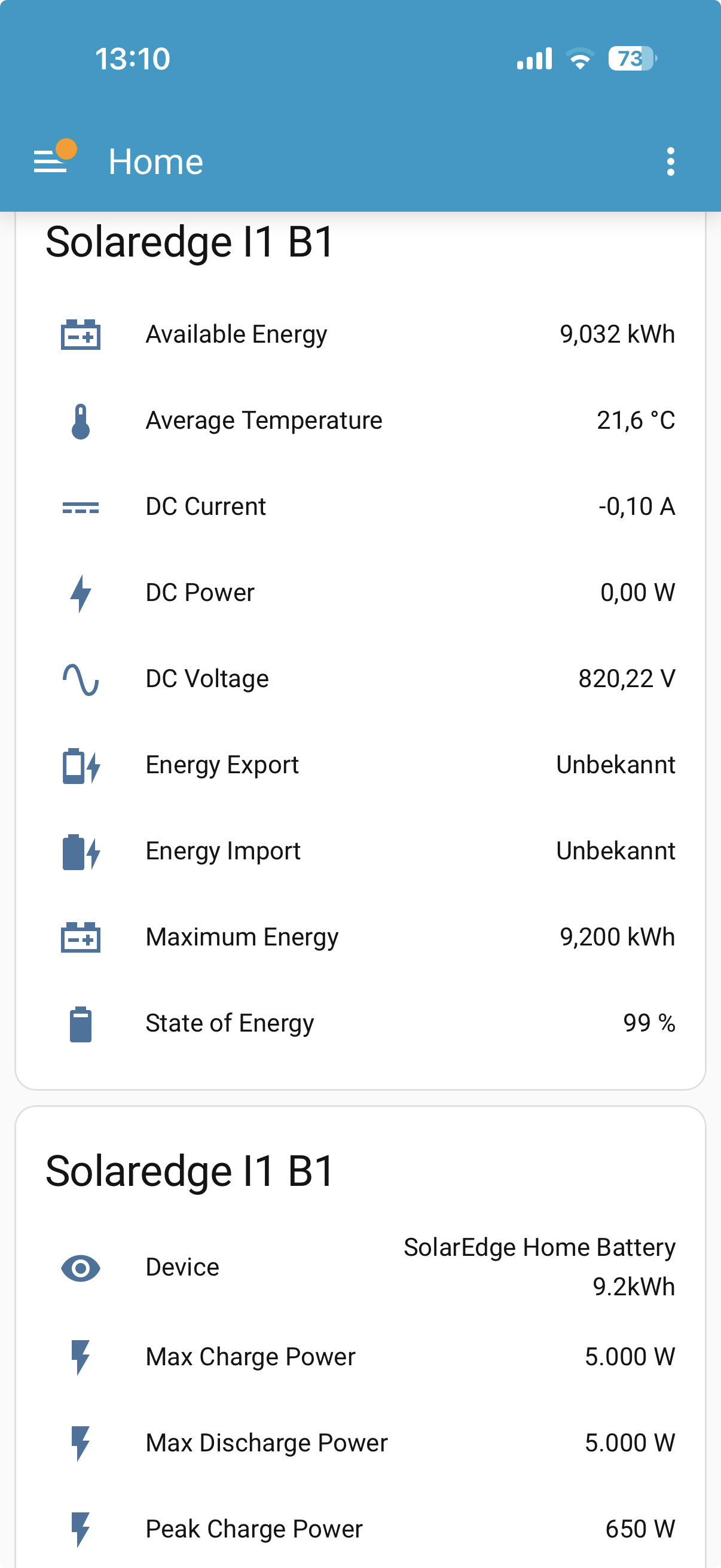The height and width of the screenshot is (1568, 721).
Task: Tap the DC Power lightning icon
Action: pos(80,593)
